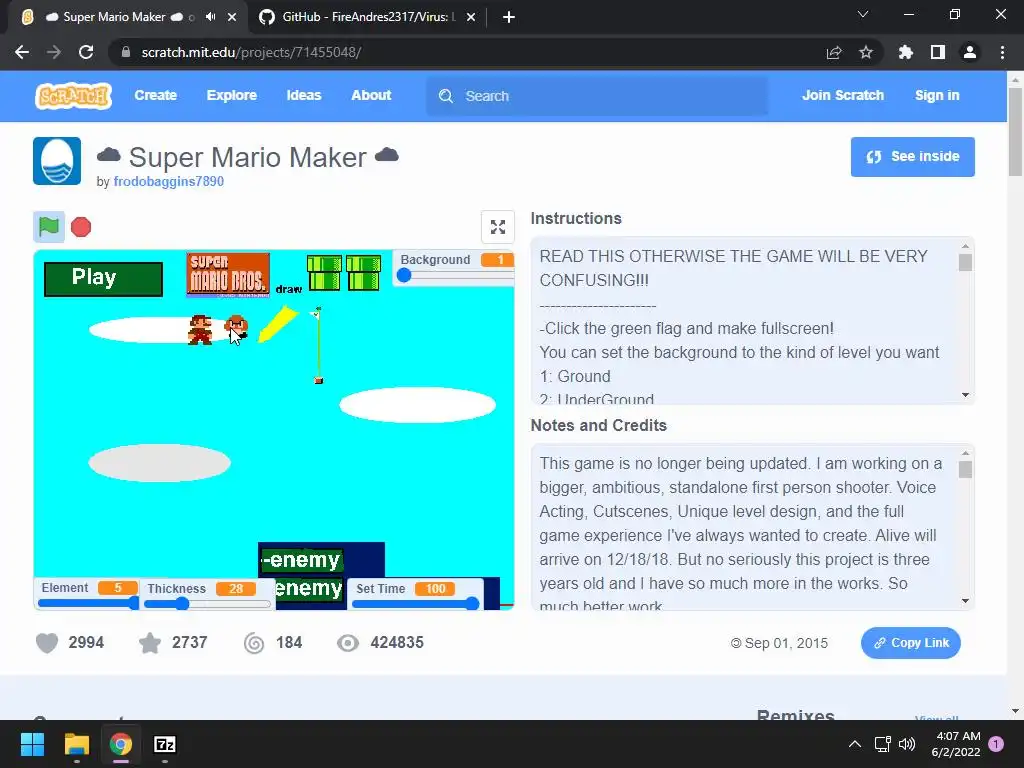Enter fullscreen mode for the stage

point(498,227)
